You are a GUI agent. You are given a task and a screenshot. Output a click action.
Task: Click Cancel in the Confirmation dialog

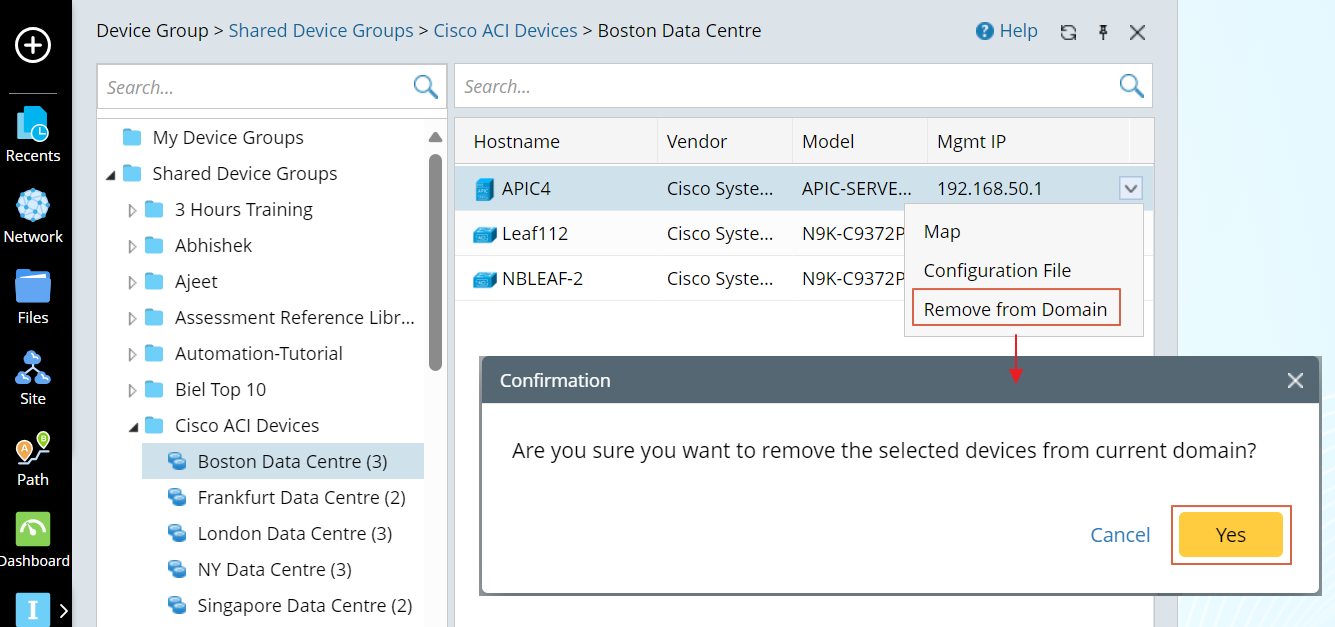point(1120,535)
